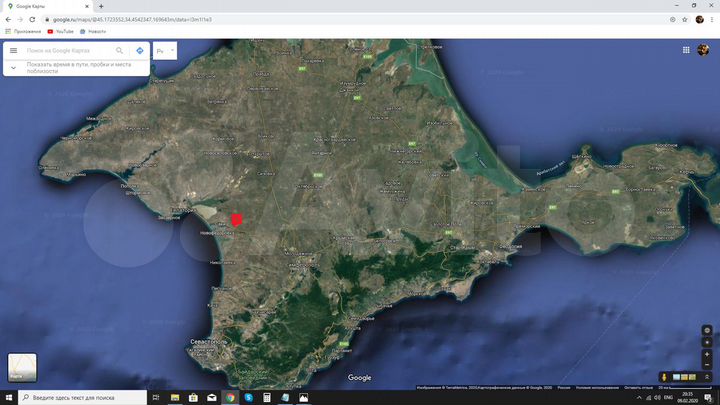720x405 pixels.
Task: Drop the Pegman Street View icon
Action: click(x=664, y=377)
